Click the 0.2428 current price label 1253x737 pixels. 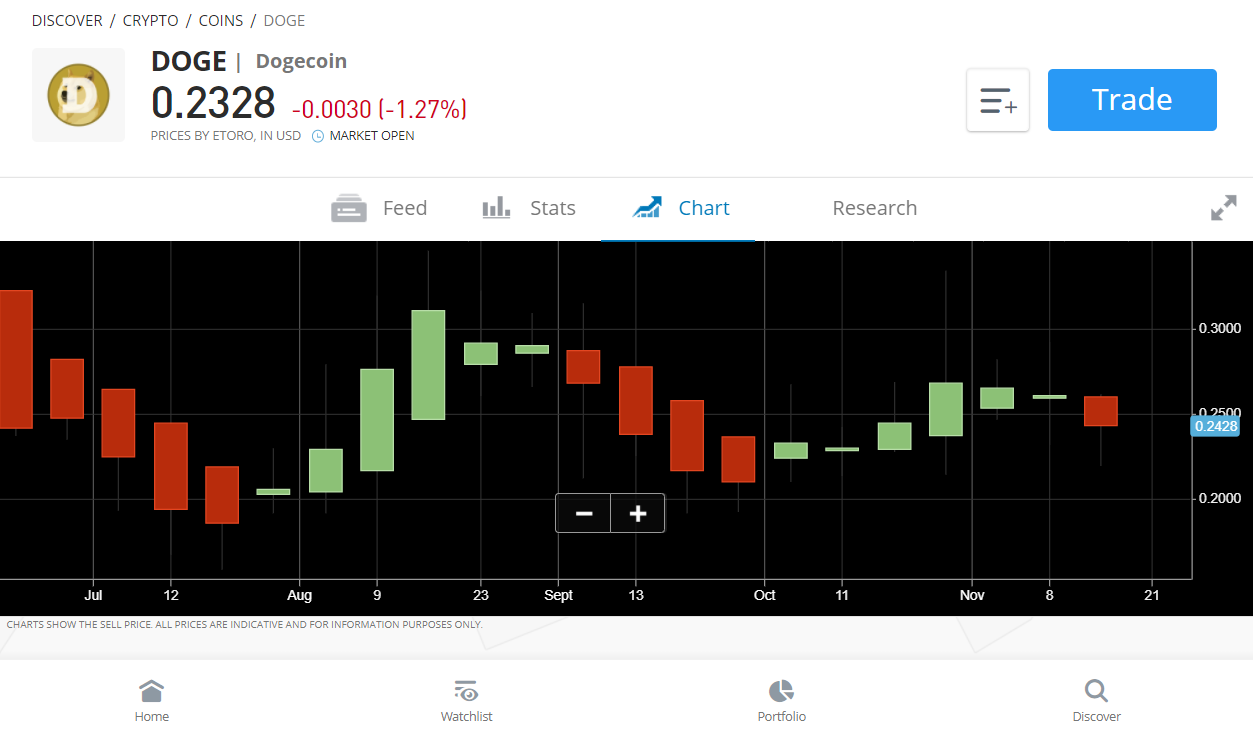[1215, 426]
